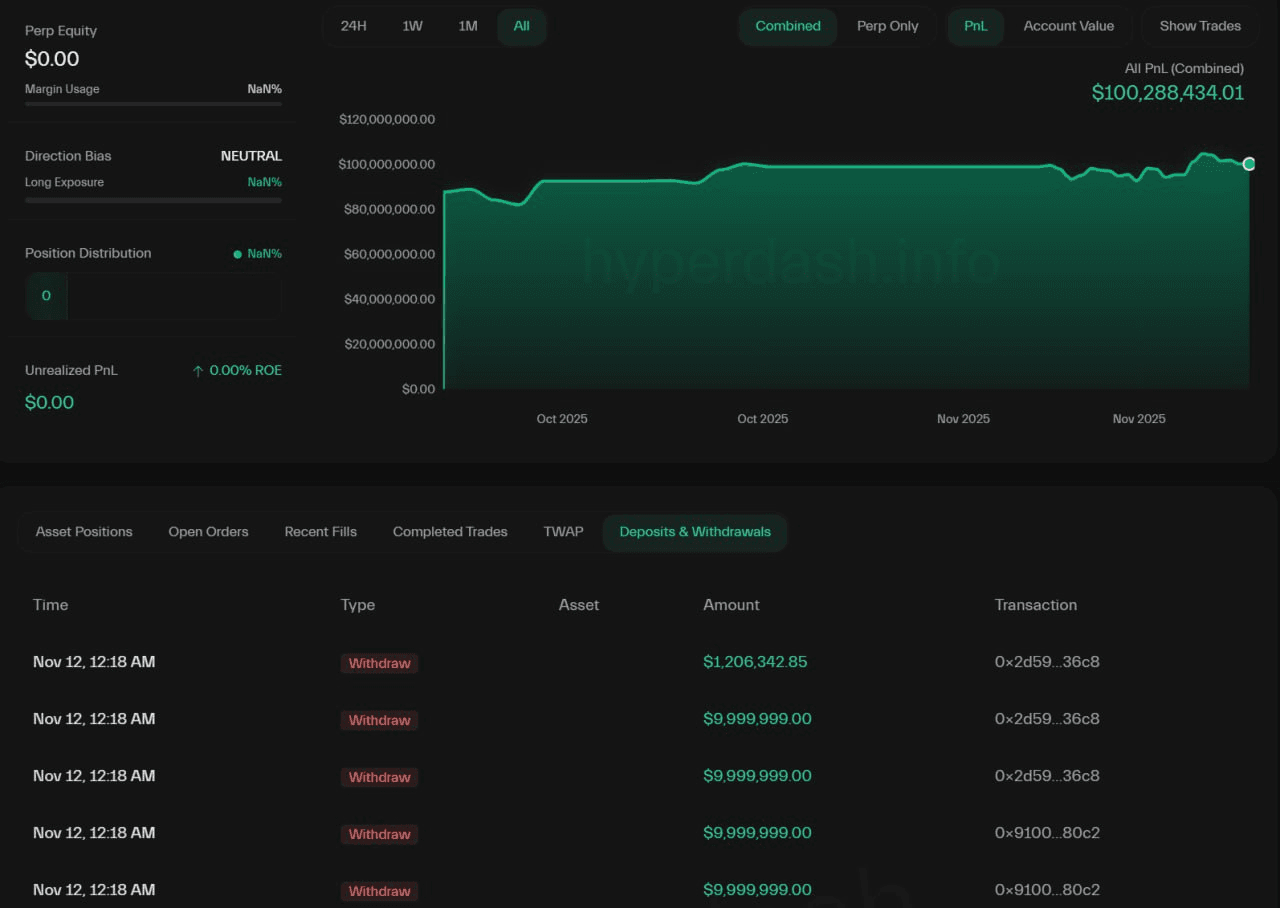Viewport: 1280px width, 908px height.
Task: Select the 1M time range
Action: [468, 26]
